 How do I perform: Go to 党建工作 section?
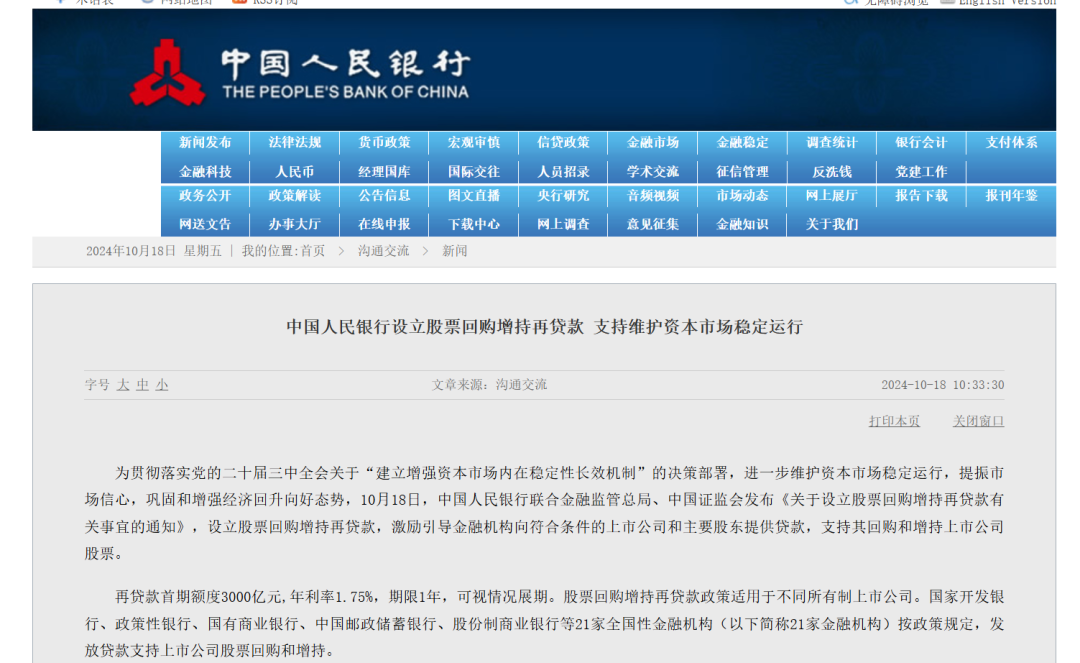pyautogui.click(x=922, y=171)
